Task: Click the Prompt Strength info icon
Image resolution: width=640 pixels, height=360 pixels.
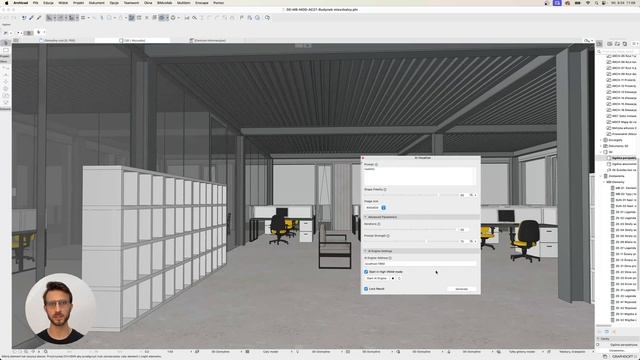Action: click(388, 236)
